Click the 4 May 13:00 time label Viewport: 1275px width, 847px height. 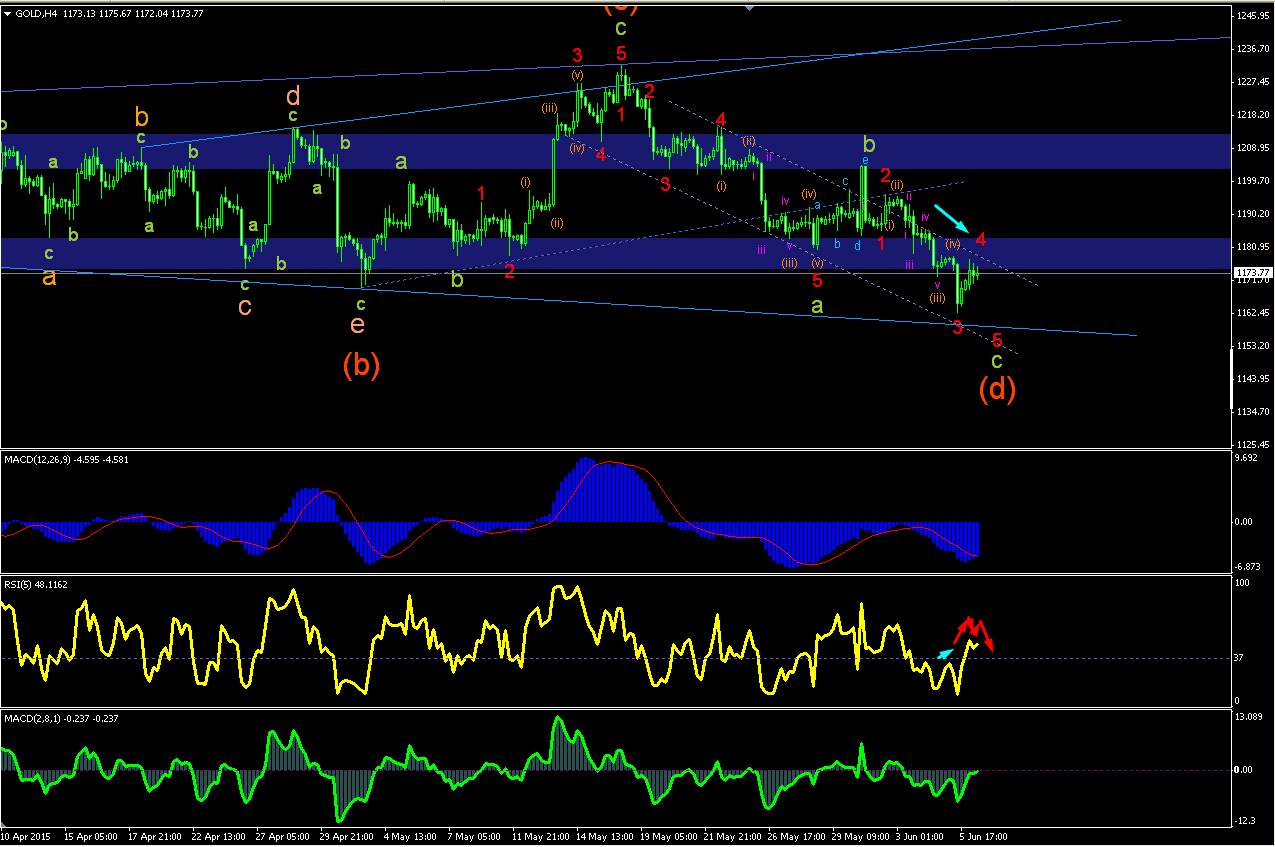coord(412,835)
